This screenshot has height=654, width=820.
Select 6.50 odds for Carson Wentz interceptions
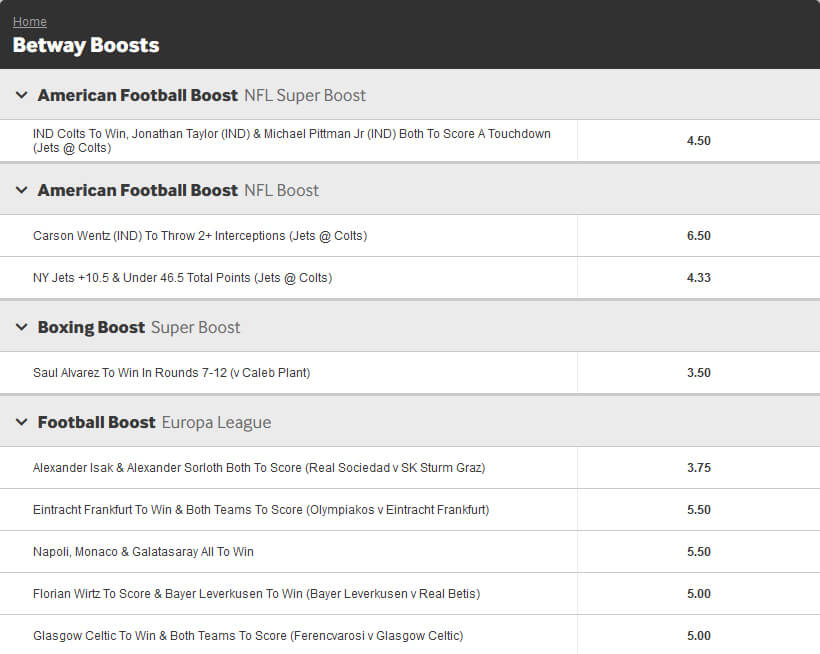coord(699,236)
